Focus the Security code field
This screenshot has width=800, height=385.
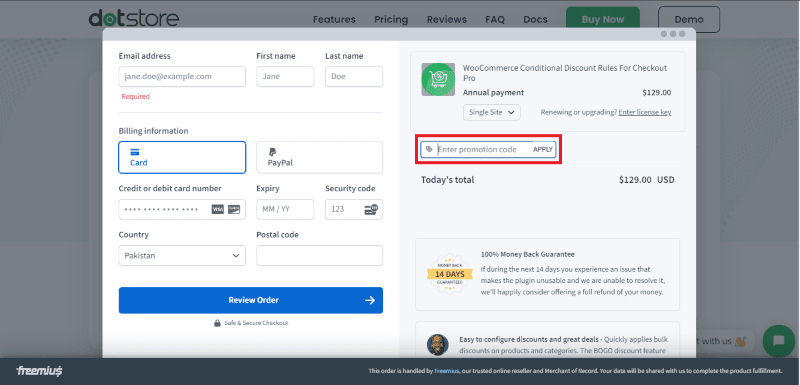[x=354, y=210]
